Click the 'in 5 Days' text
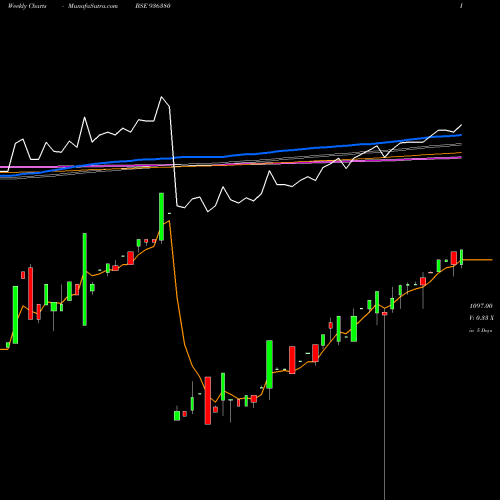 (x=480, y=331)
